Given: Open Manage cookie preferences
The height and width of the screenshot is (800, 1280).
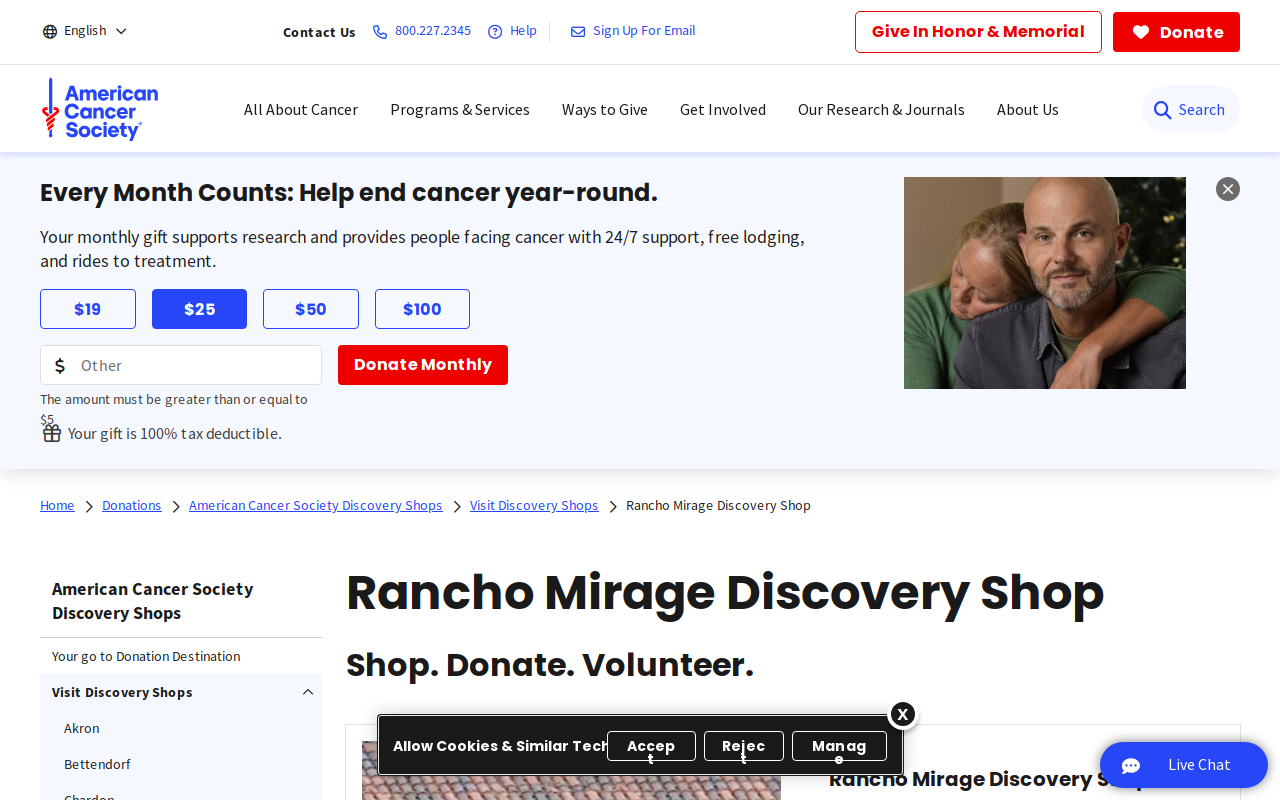Looking at the screenshot, I should (x=839, y=746).
